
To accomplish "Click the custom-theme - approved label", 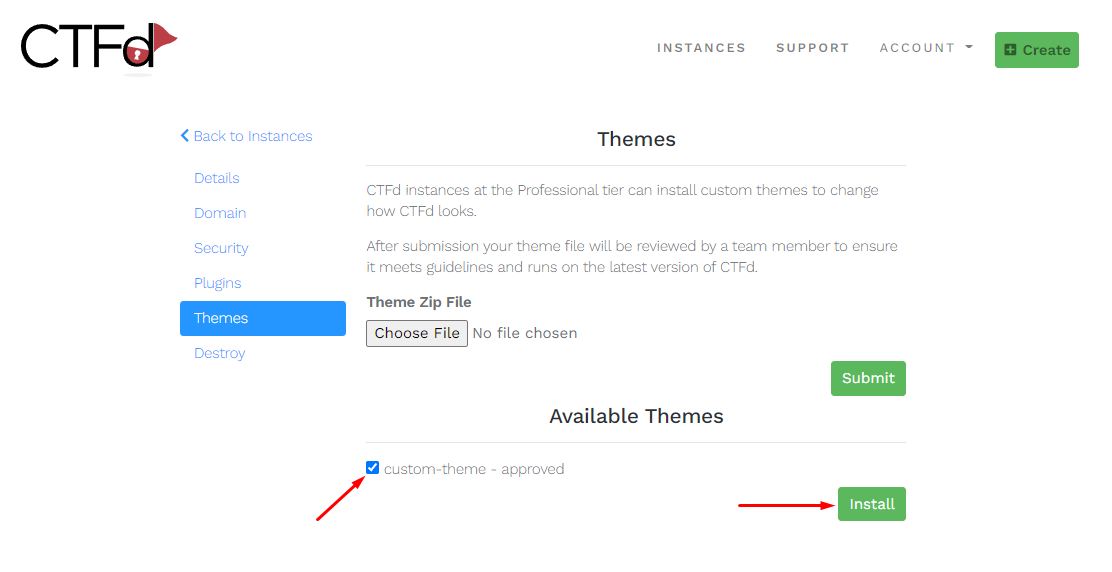I will (x=474, y=469).
